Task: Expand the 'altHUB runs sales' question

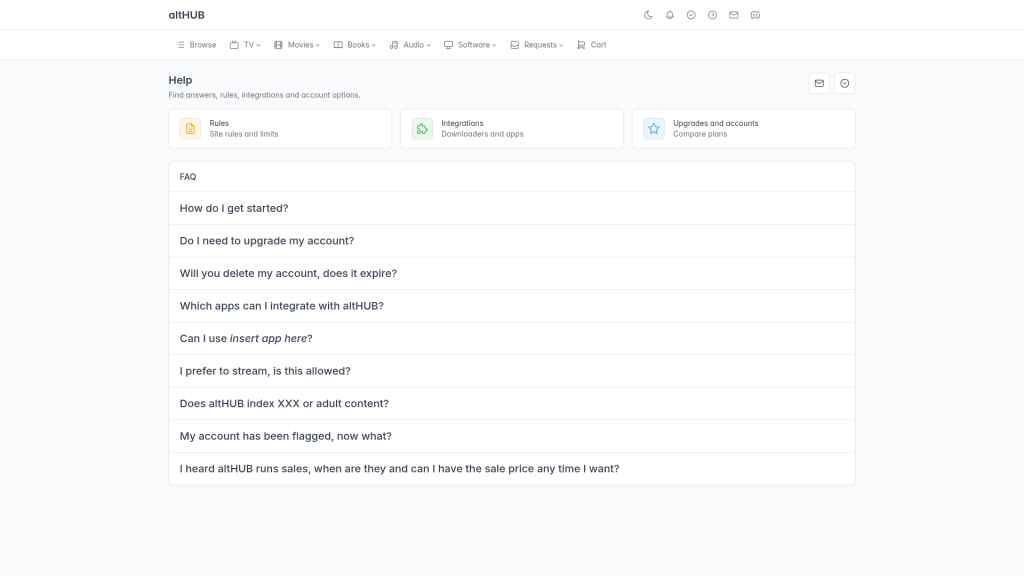Action: point(512,469)
